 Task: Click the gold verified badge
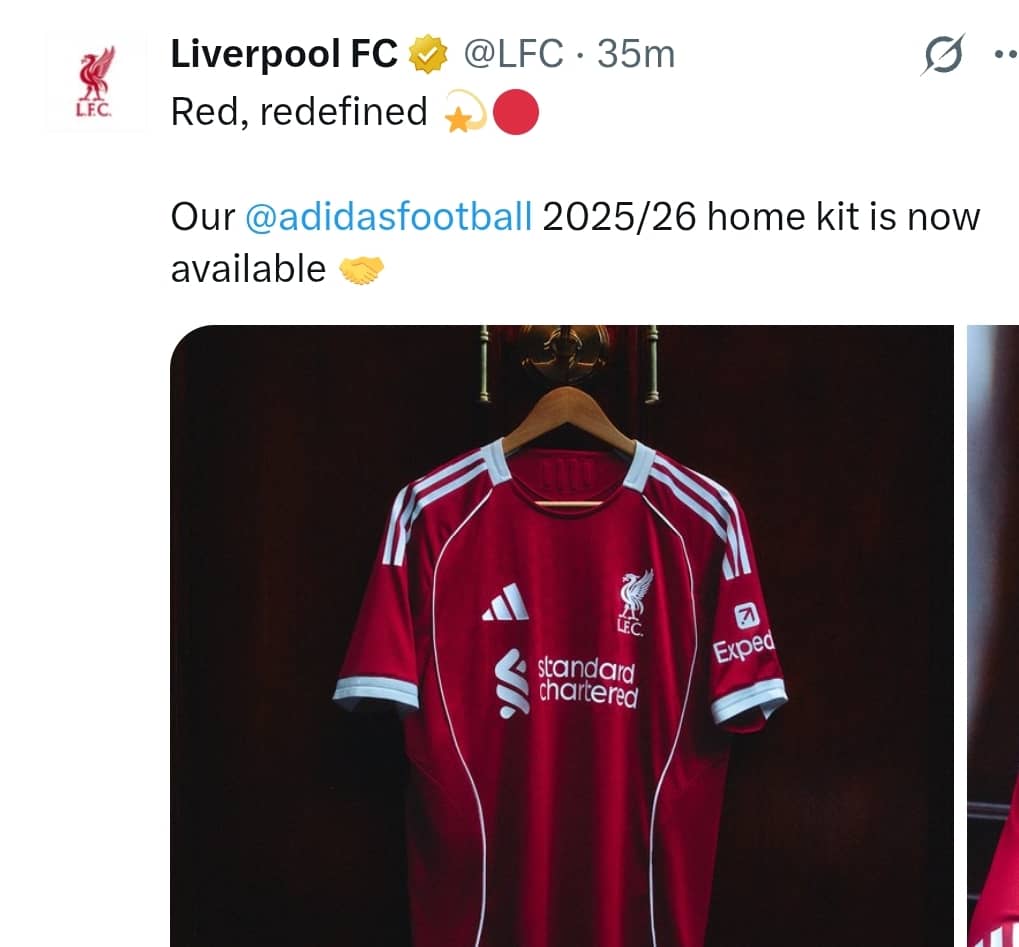coord(428,55)
